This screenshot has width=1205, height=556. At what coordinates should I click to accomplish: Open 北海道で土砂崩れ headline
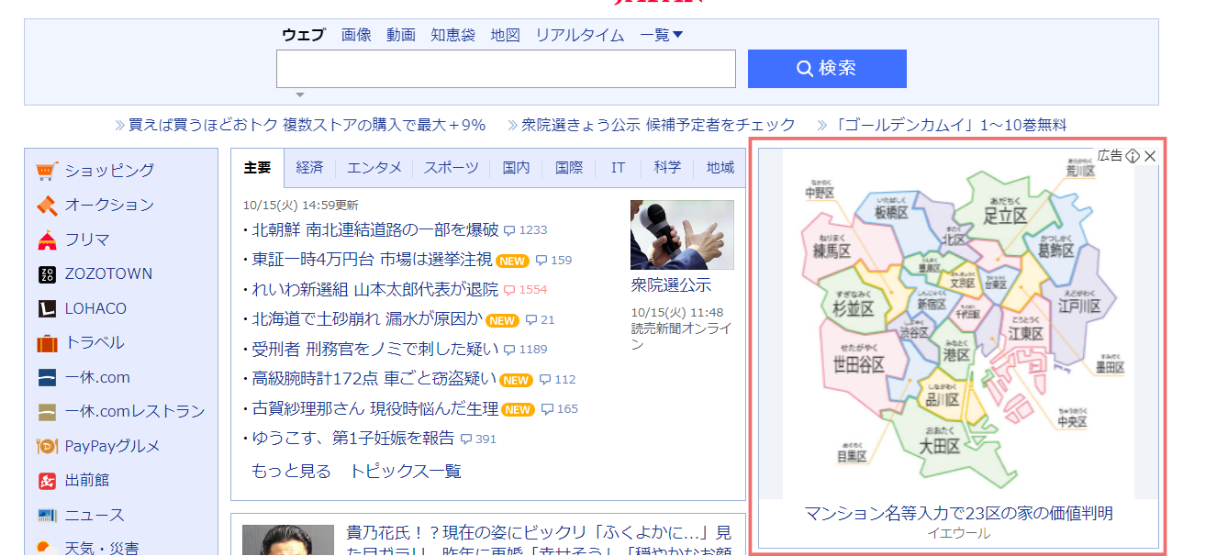tap(367, 320)
